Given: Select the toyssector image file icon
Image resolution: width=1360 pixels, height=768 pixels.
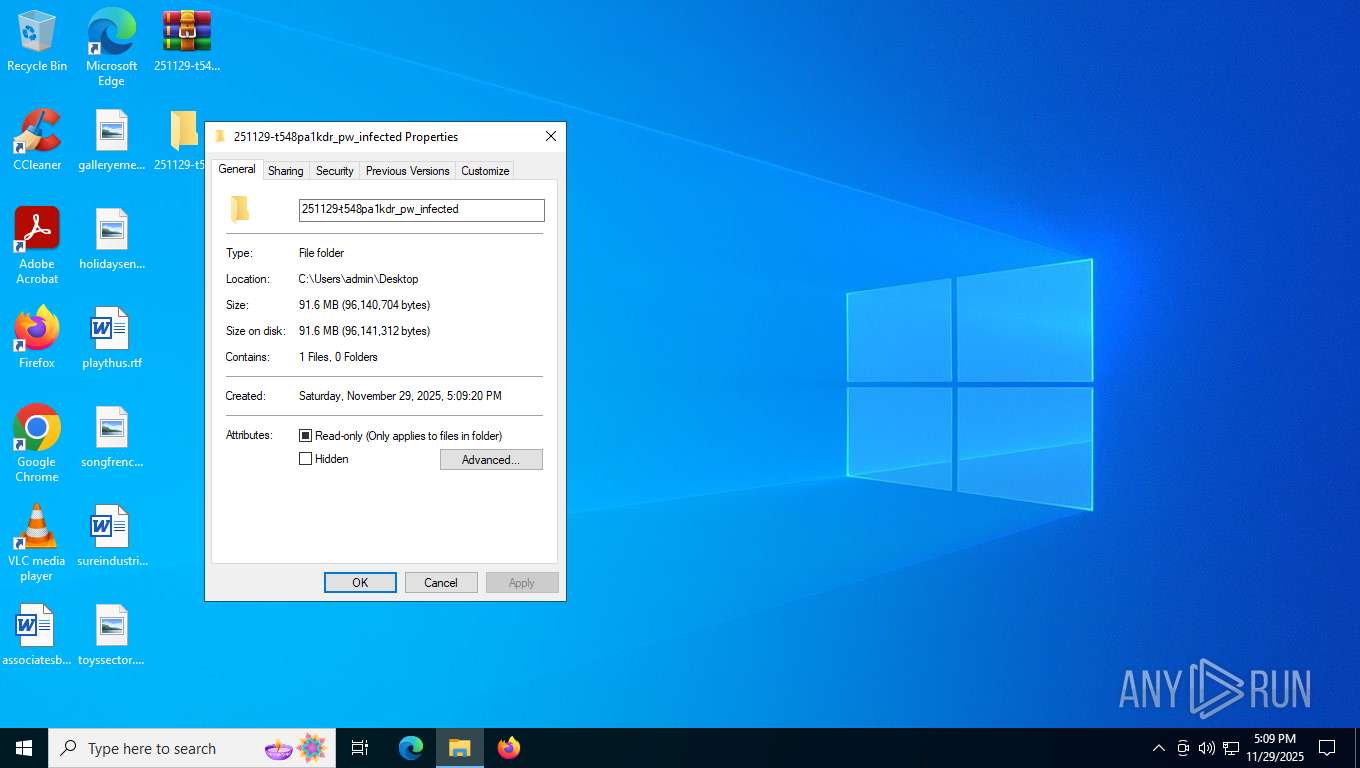Looking at the screenshot, I should [x=111, y=636].
